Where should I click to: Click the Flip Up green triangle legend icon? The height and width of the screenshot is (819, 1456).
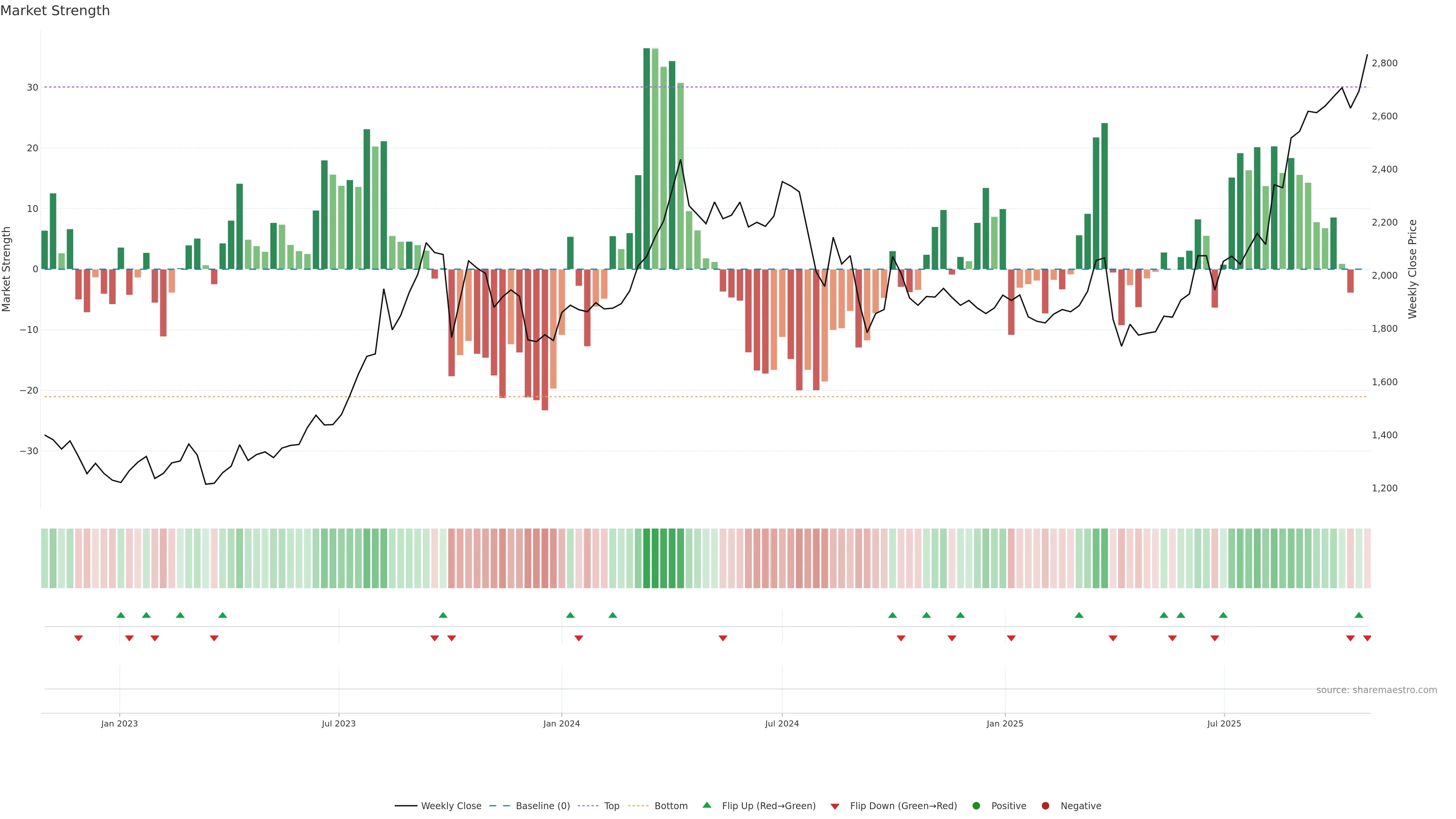point(706,805)
